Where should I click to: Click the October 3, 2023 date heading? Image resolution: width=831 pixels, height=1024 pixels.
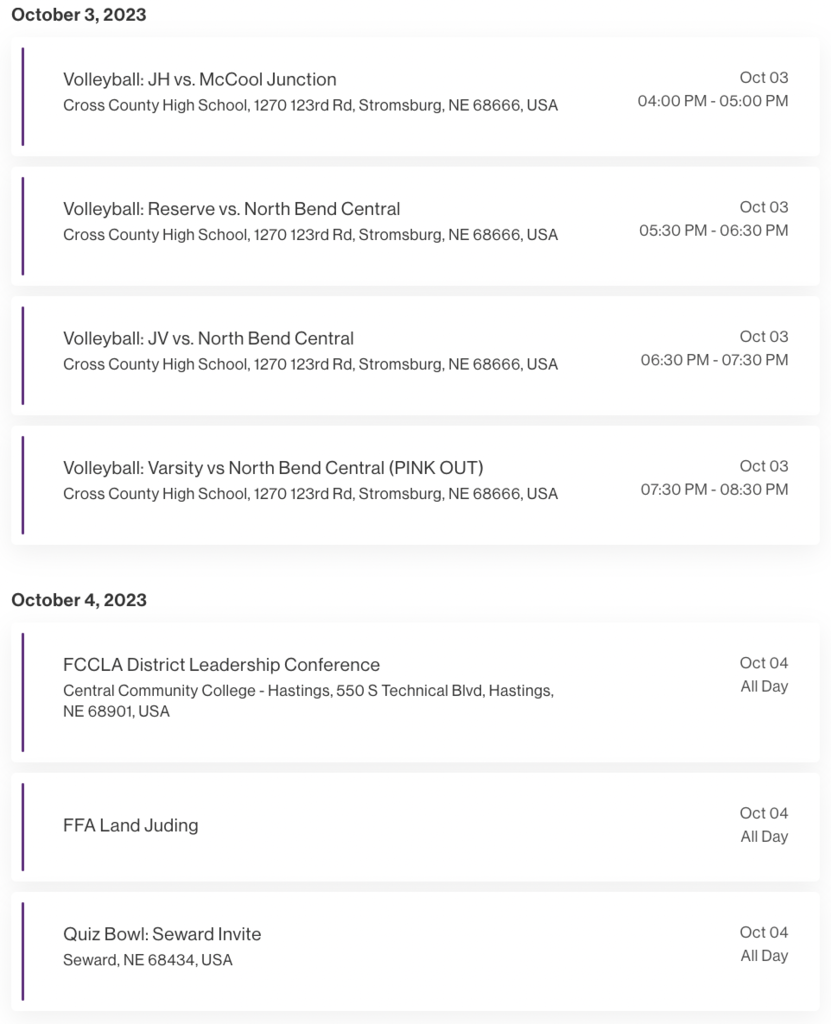tap(79, 14)
